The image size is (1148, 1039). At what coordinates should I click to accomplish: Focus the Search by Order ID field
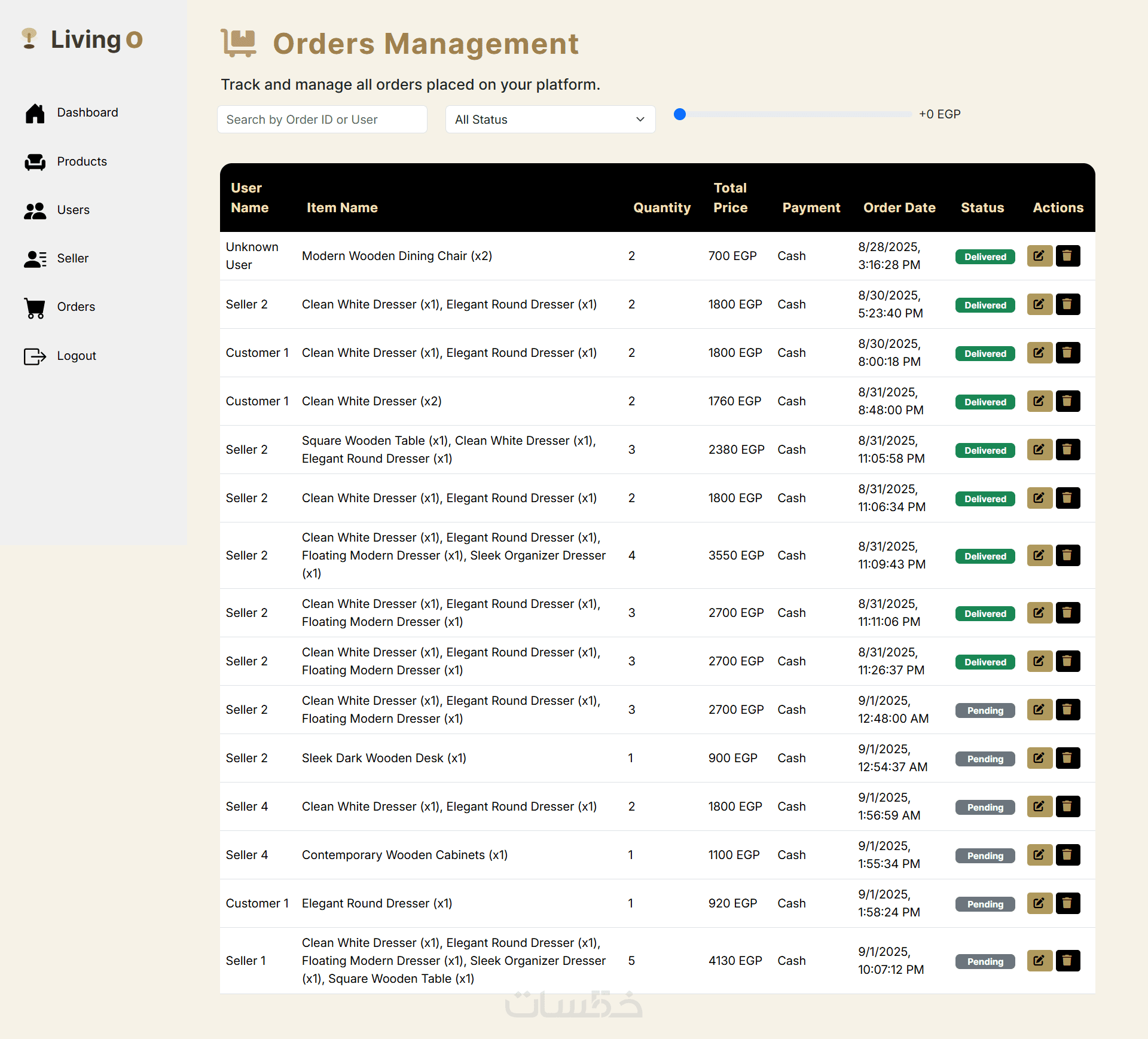point(322,120)
